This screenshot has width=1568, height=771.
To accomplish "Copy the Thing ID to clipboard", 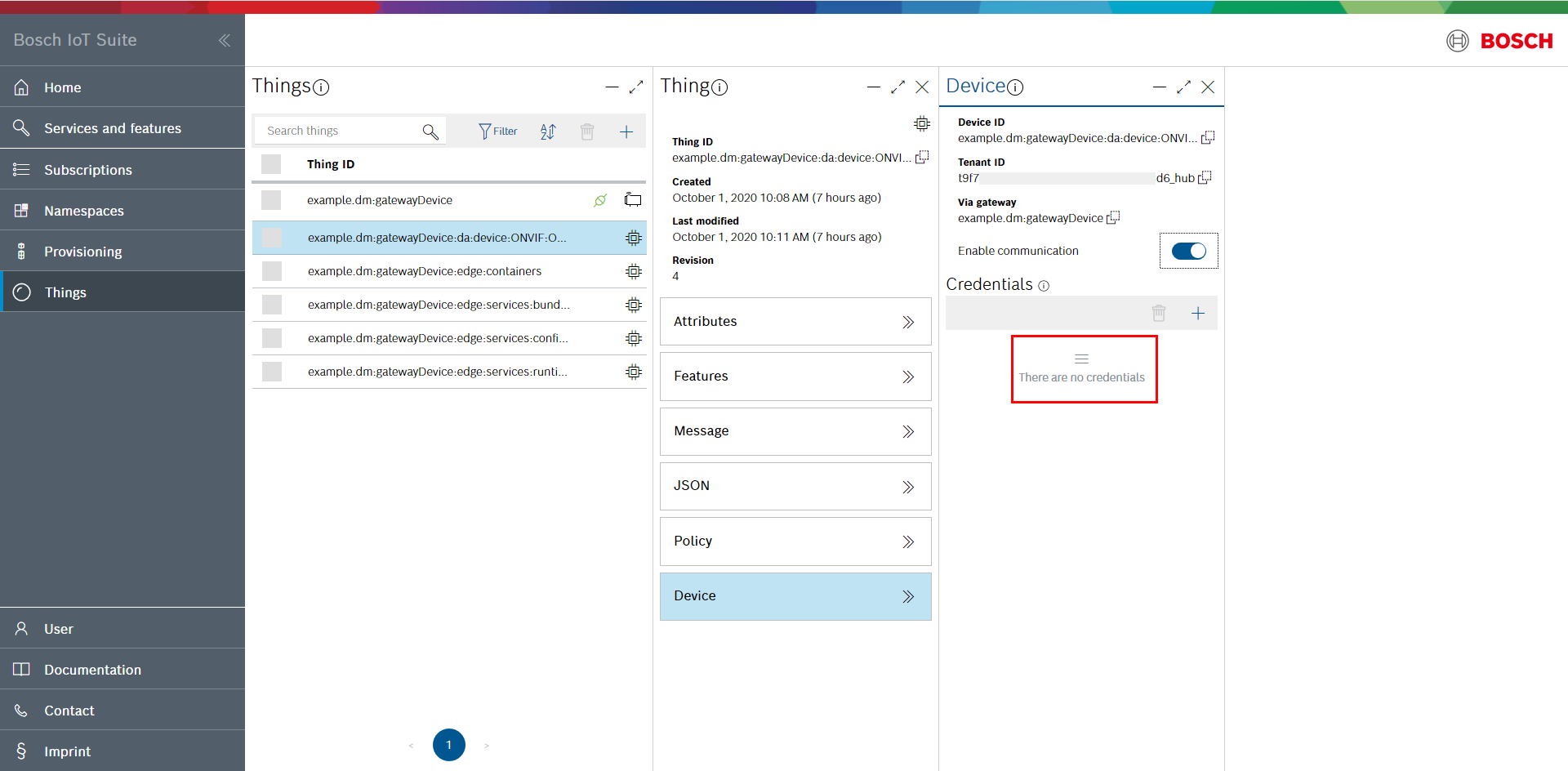I will [922, 157].
